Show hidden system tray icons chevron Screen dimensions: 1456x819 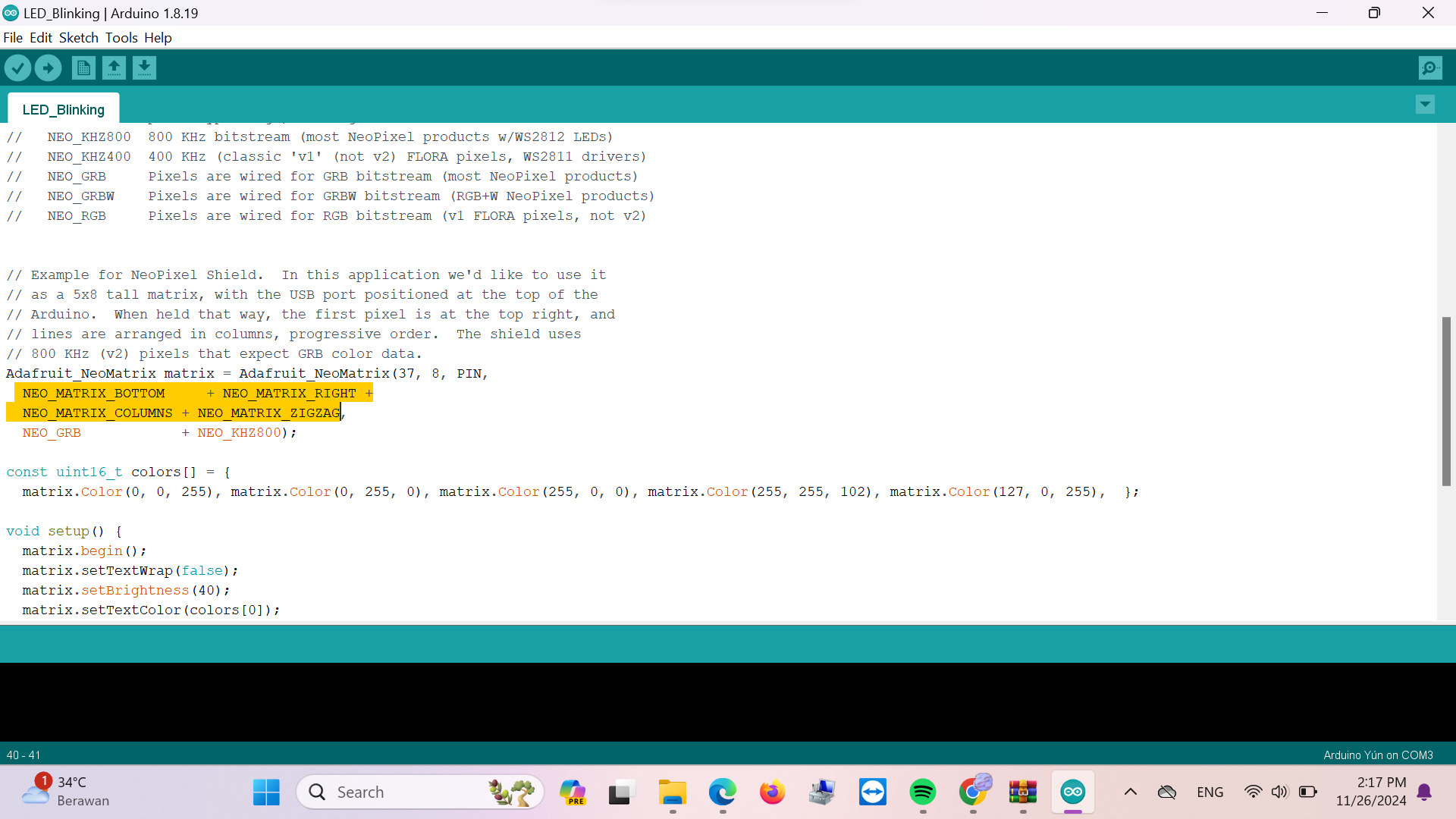click(1130, 792)
